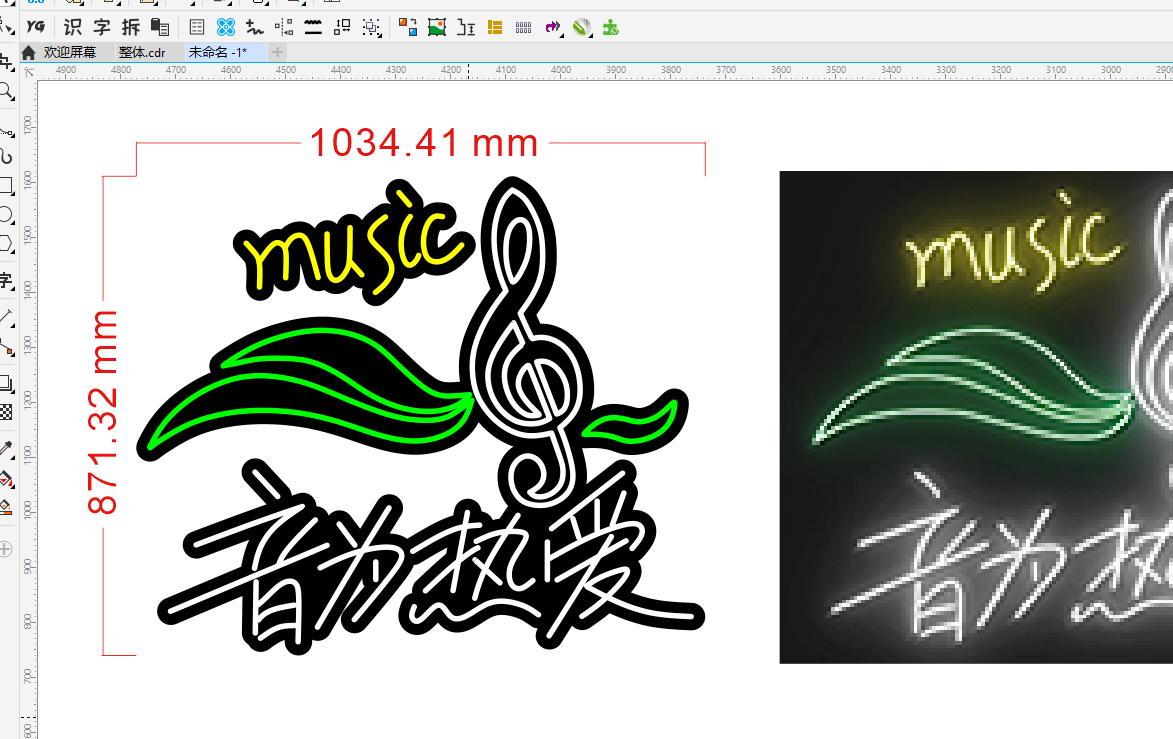Viewport: 1173px width, 739px height.
Task: Click the blue four-petal flower icon
Action: (x=225, y=28)
